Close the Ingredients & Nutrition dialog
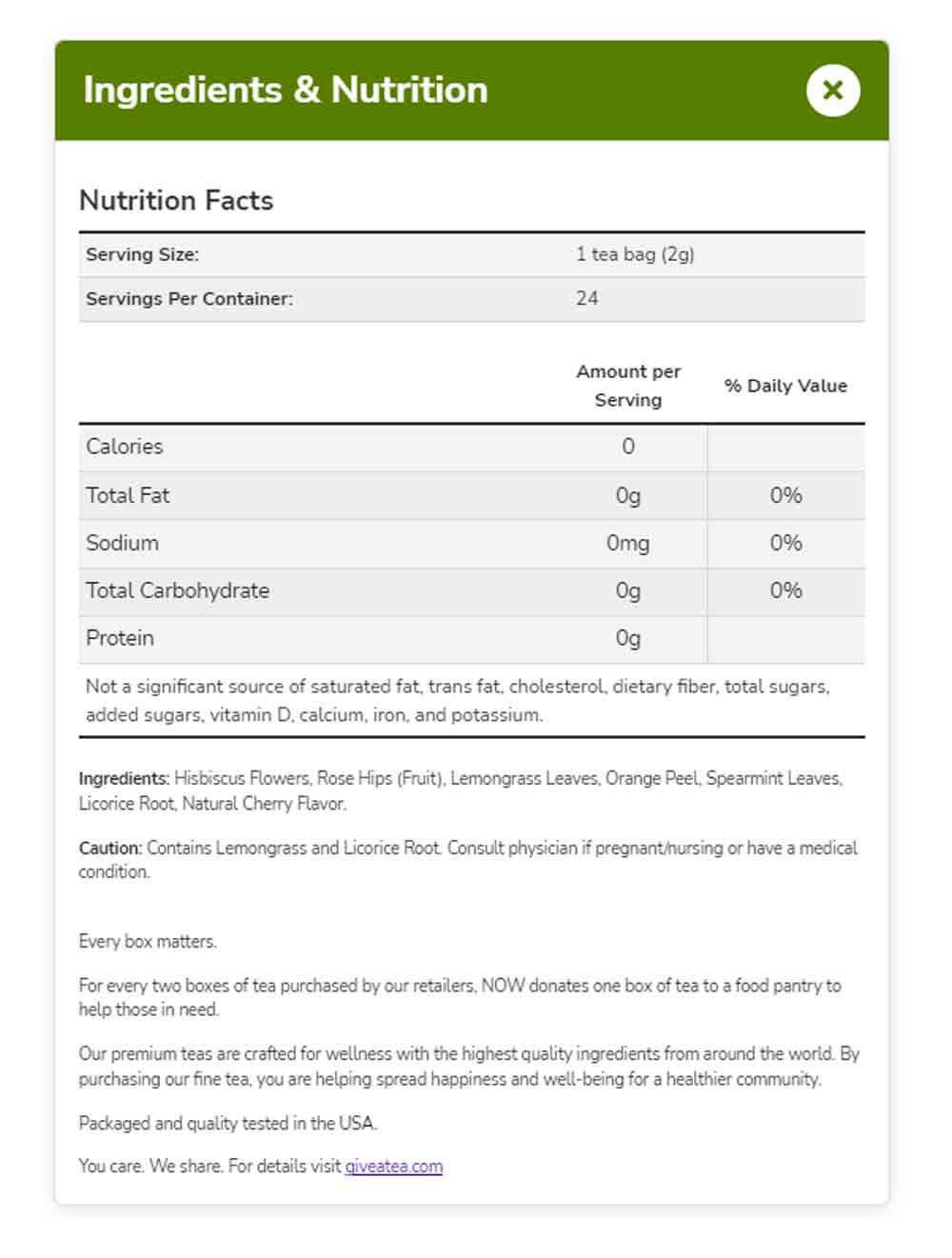952x1258 pixels. tap(833, 90)
